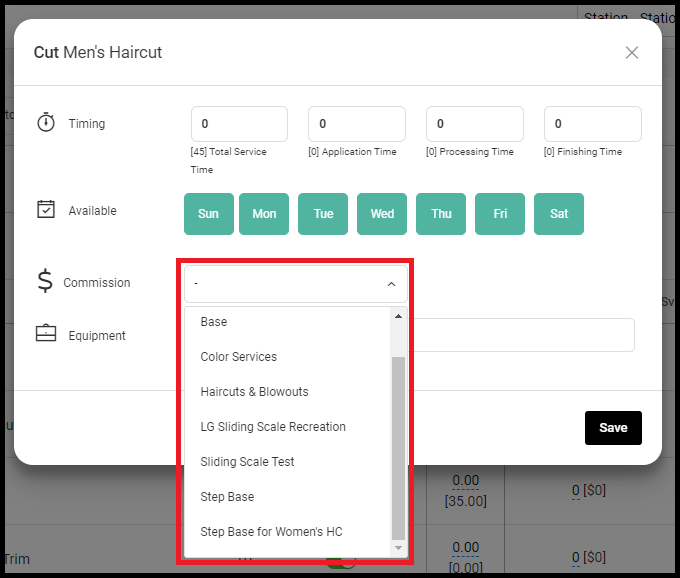
Task: Save the service settings
Action: (x=613, y=428)
